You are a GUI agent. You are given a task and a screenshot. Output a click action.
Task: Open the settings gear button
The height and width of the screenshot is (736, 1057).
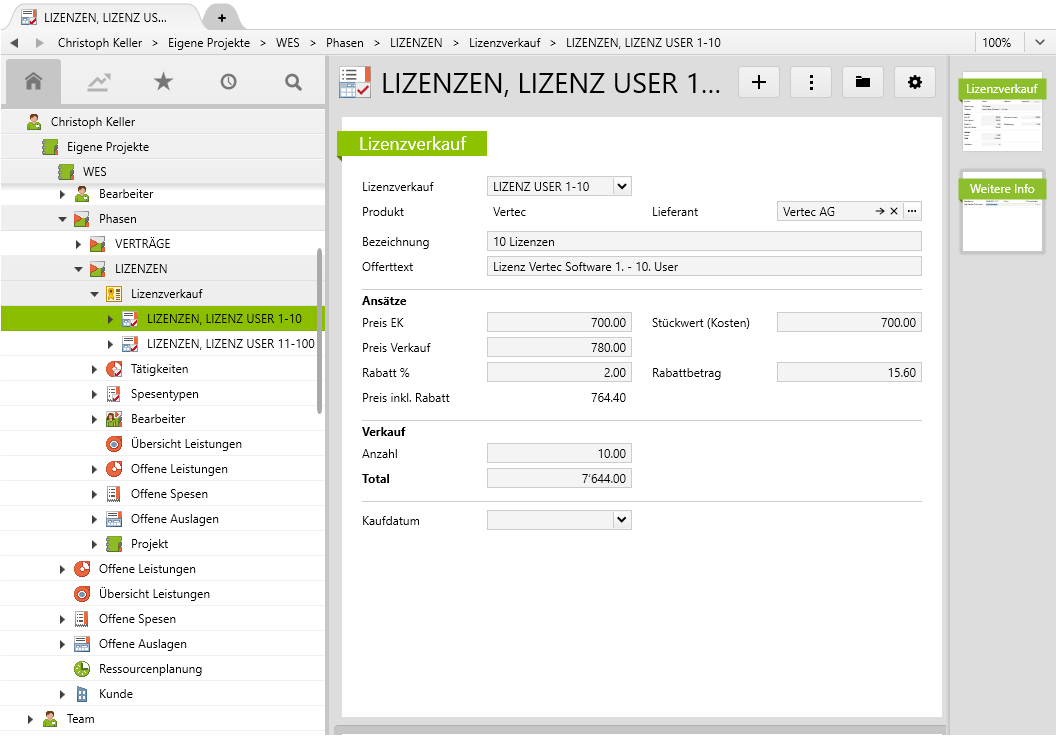[x=915, y=83]
